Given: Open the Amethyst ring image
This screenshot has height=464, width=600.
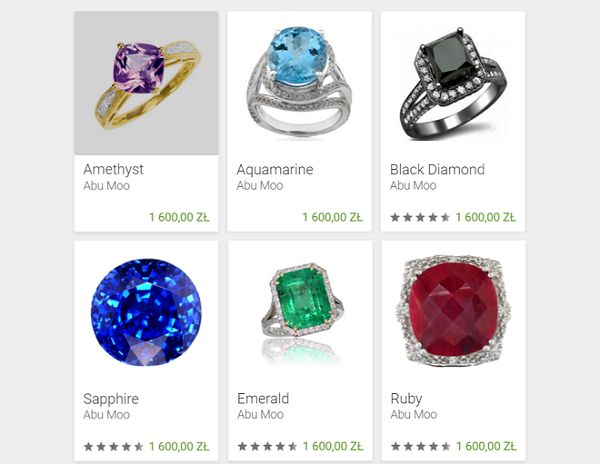Looking at the screenshot, I should (146, 83).
